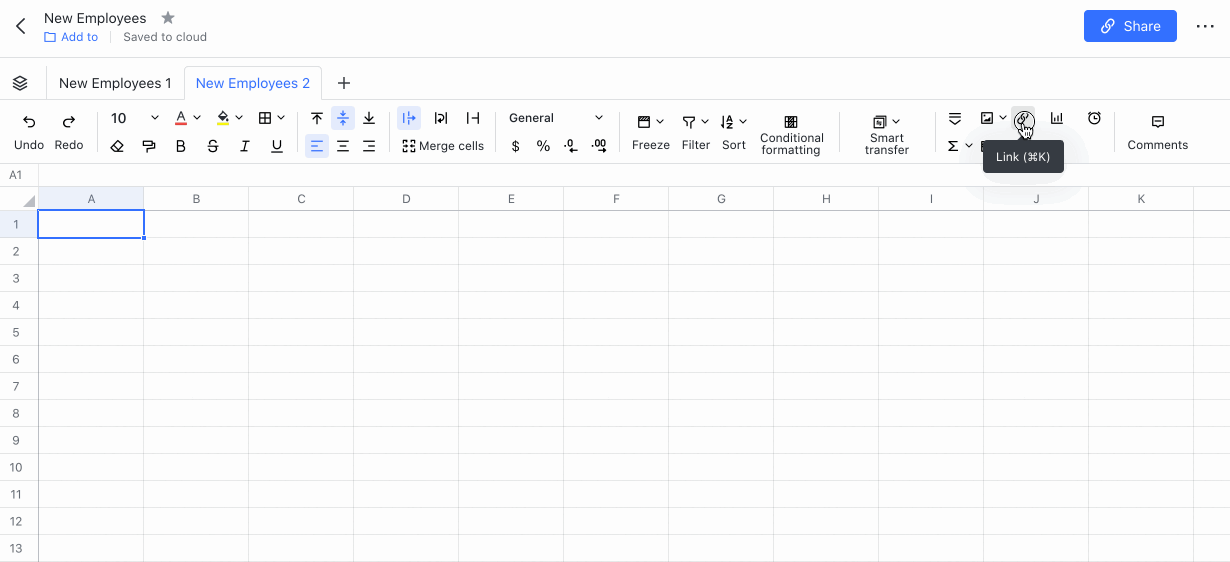The width and height of the screenshot is (1230, 562).
Task: Star the New Employees document
Action: tap(168, 18)
